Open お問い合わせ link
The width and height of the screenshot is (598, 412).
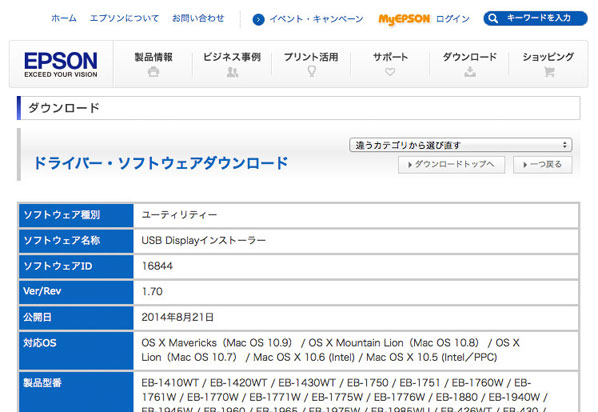click(x=198, y=18)
